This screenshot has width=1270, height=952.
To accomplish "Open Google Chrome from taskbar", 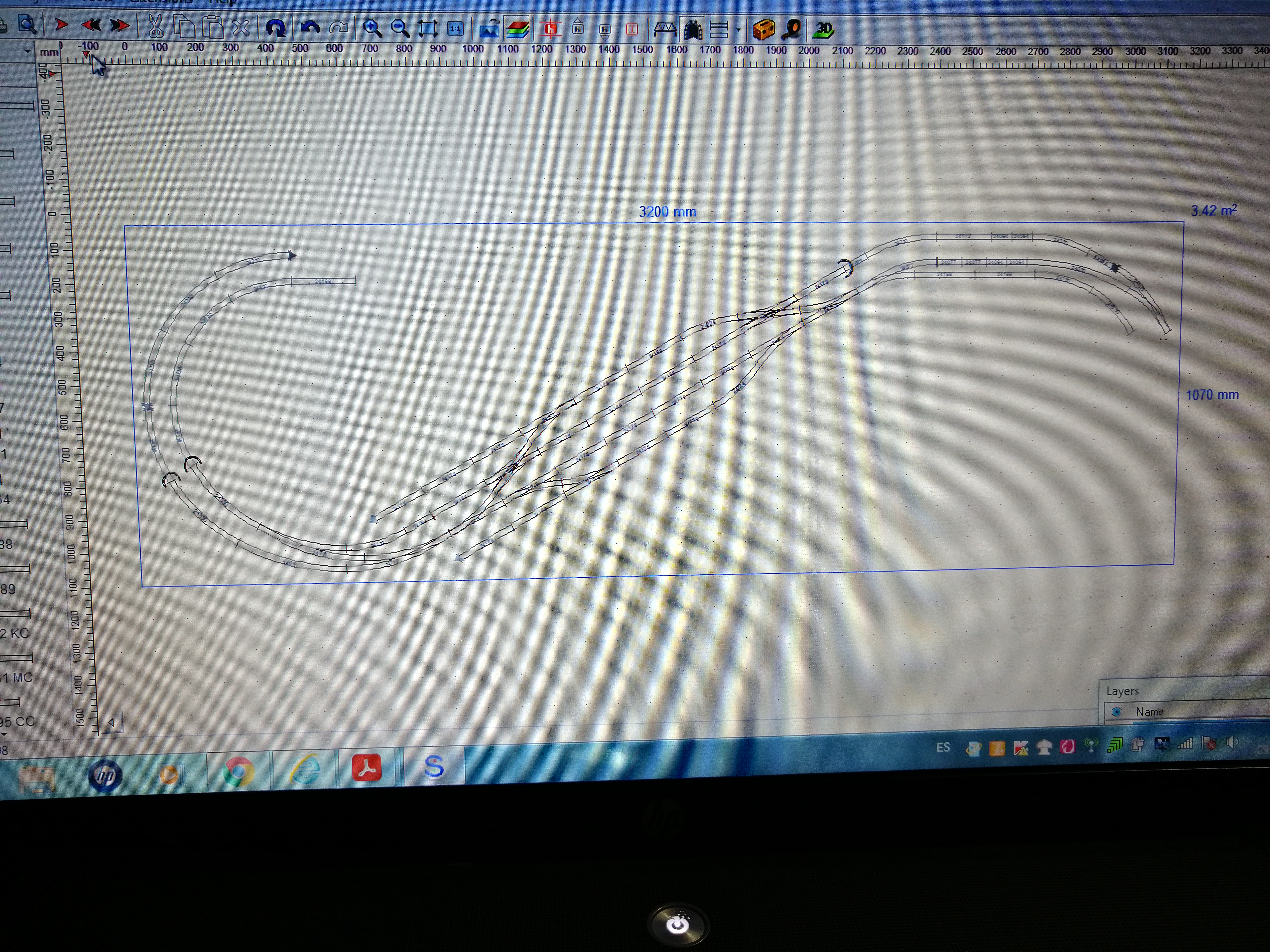I will coord(238,772).
